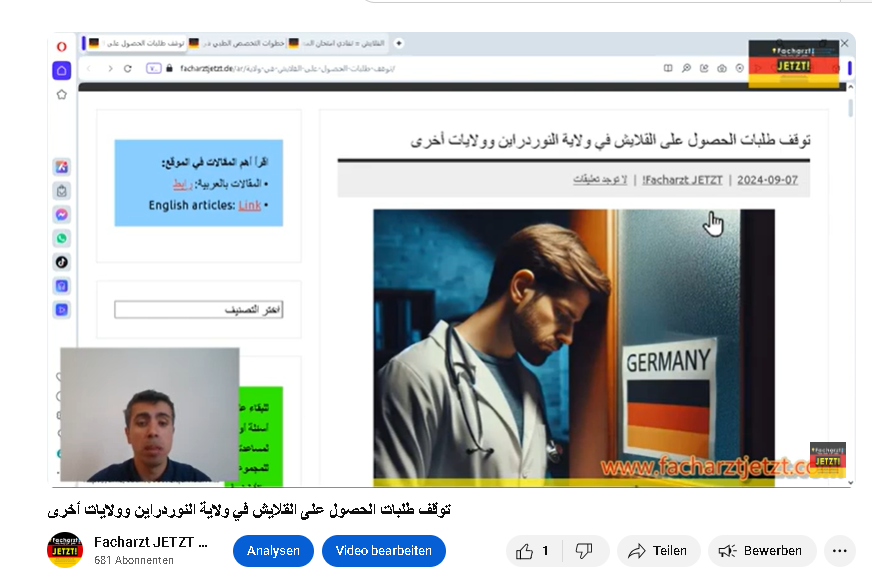Click the 2024-09-07 date link
The height and width of the screenshot is (580, 872).
point(767,180)
